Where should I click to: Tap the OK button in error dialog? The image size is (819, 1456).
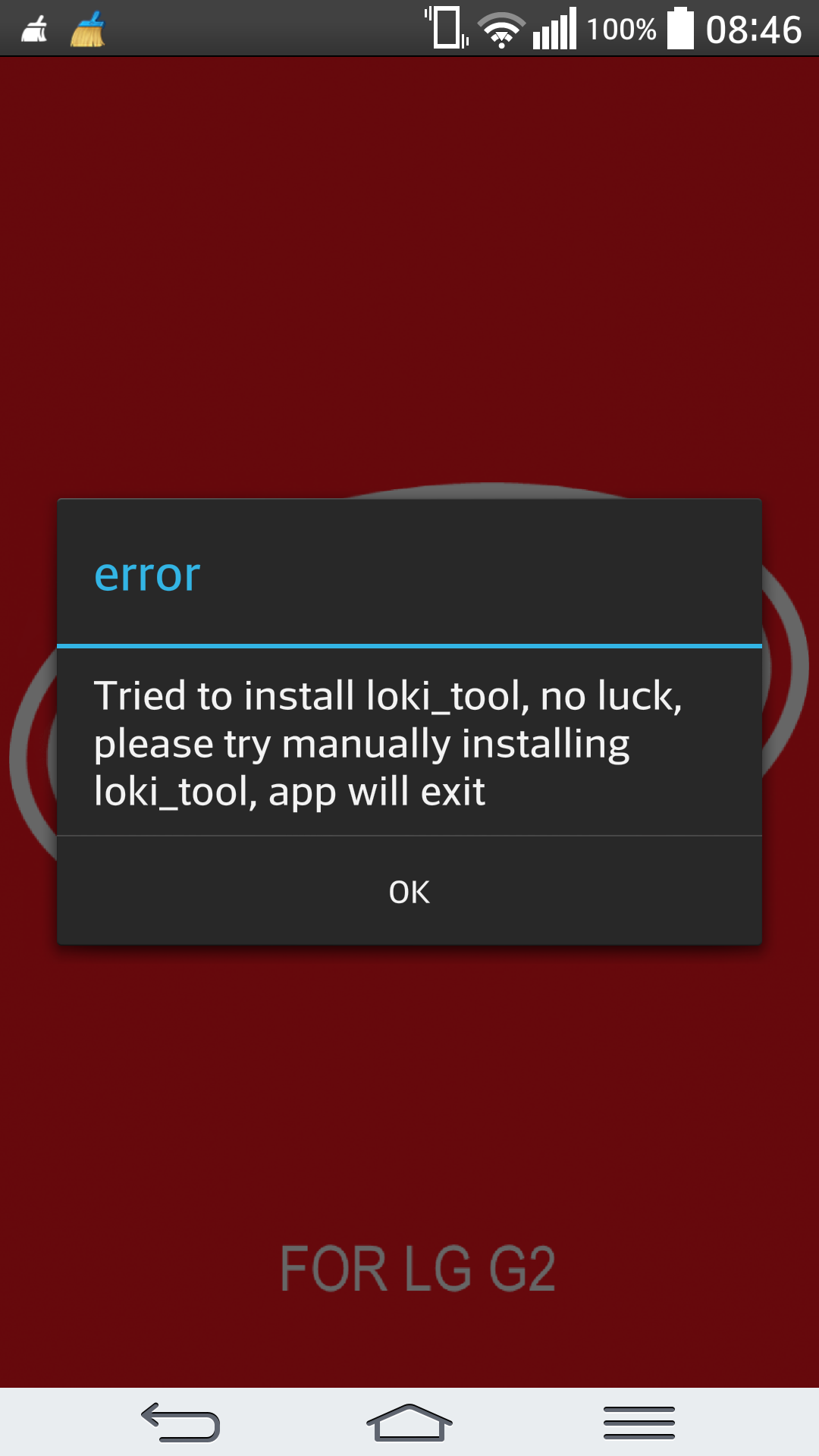coord(409,892)
